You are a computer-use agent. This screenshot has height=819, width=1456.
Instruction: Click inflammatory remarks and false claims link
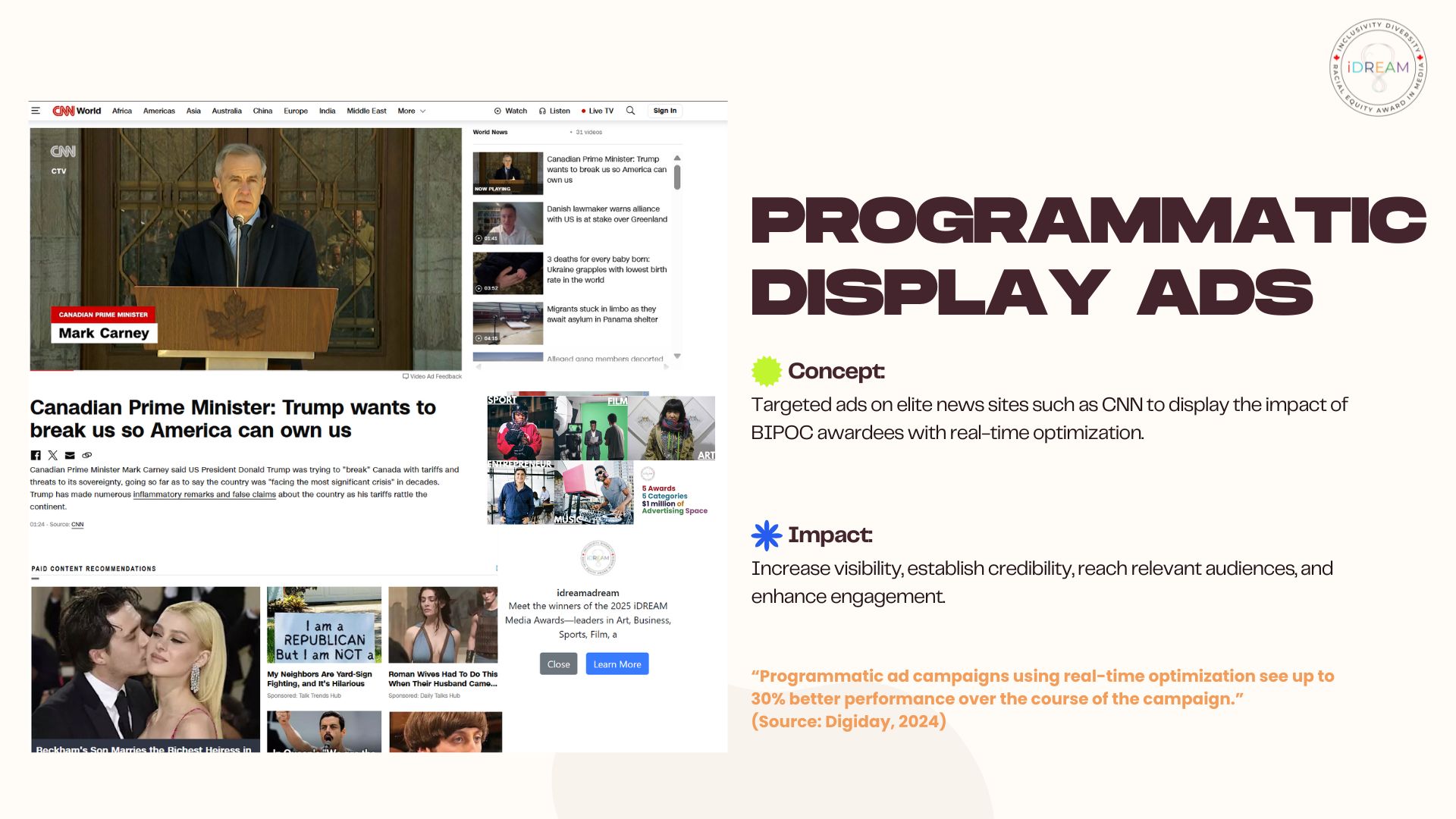click(x=204, y=494)
